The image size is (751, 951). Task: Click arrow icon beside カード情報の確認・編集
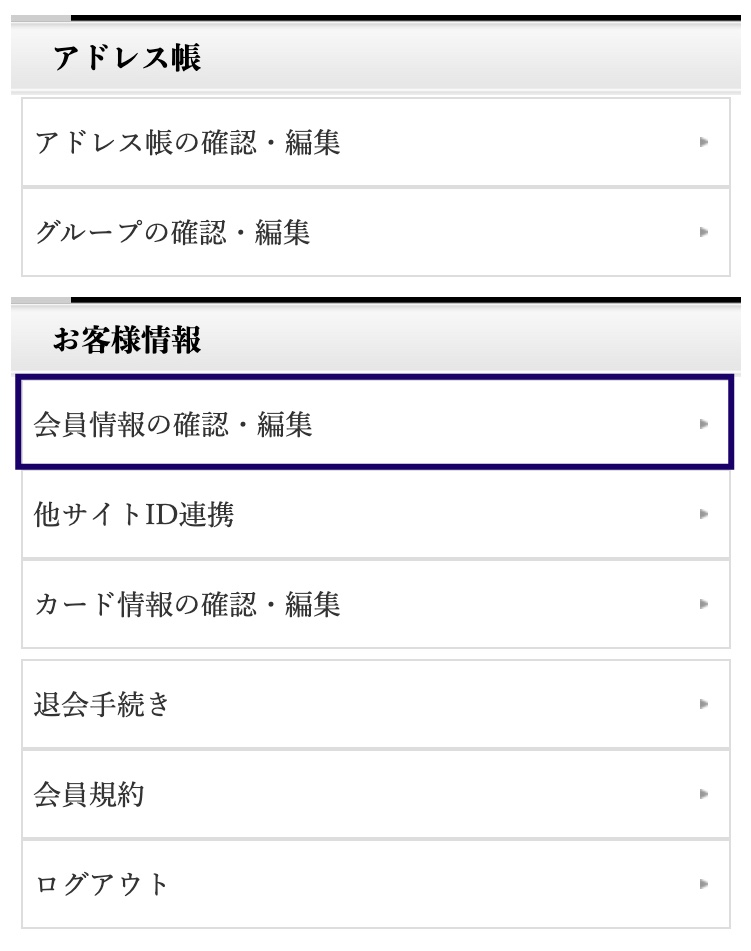click(704, 604)
